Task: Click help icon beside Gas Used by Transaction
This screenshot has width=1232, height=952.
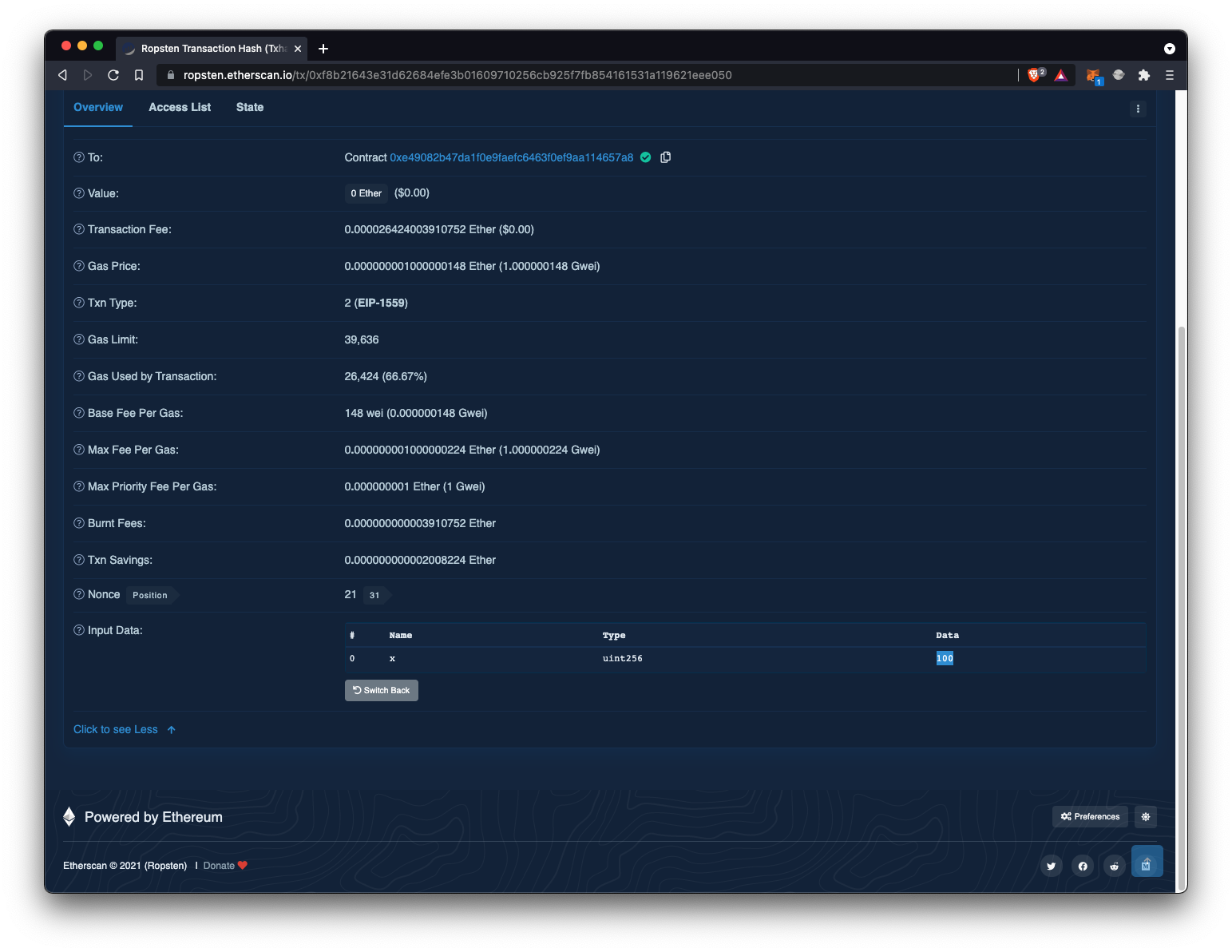Action: [x=79, y=376]
